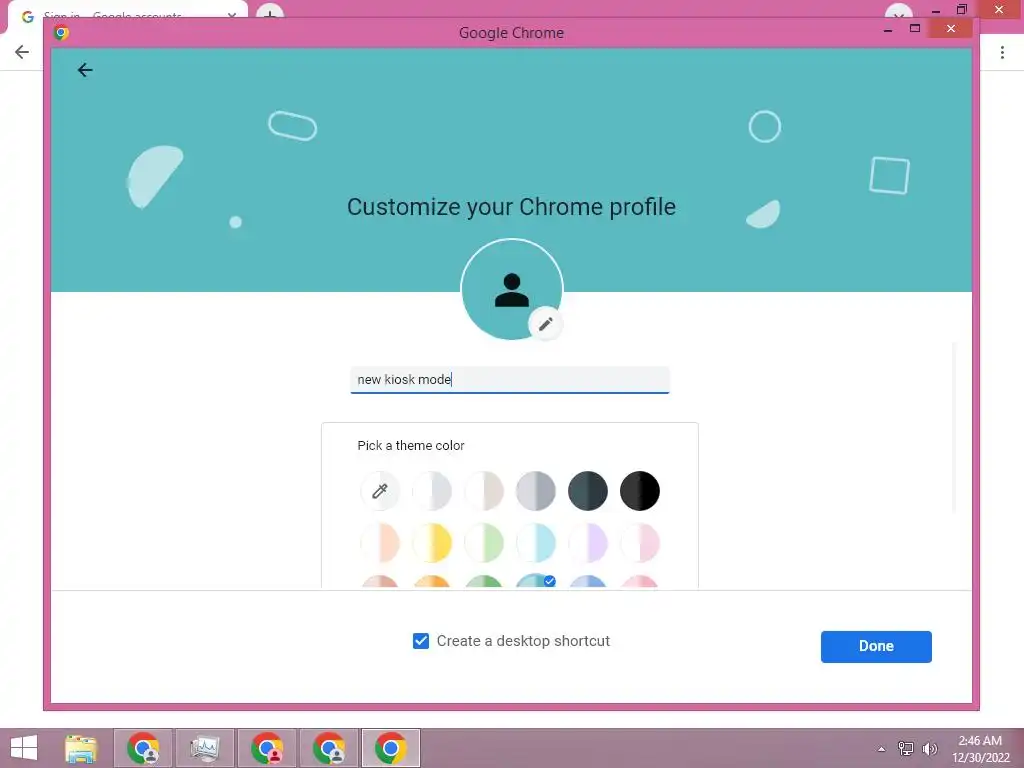Select the warm beige theme color
Viewport: 1024px width, 768px height.
484,490
